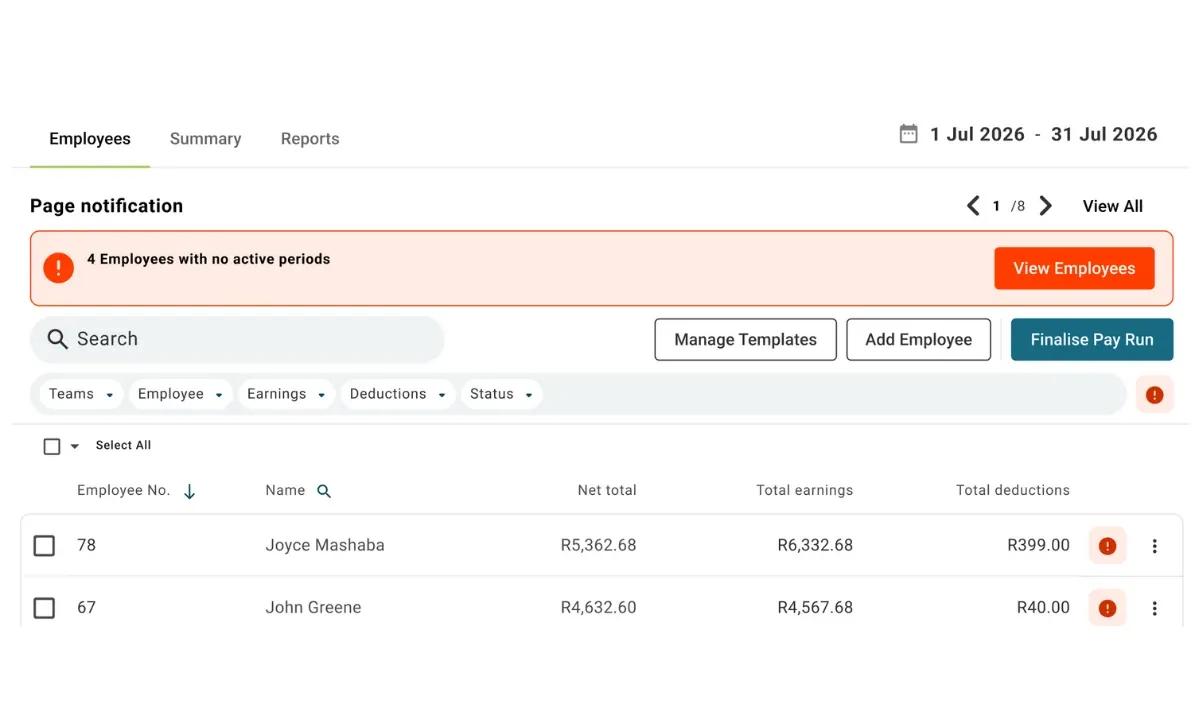Click the warning icon in the notification banner
1200x720 pixels.
(58, 267)
